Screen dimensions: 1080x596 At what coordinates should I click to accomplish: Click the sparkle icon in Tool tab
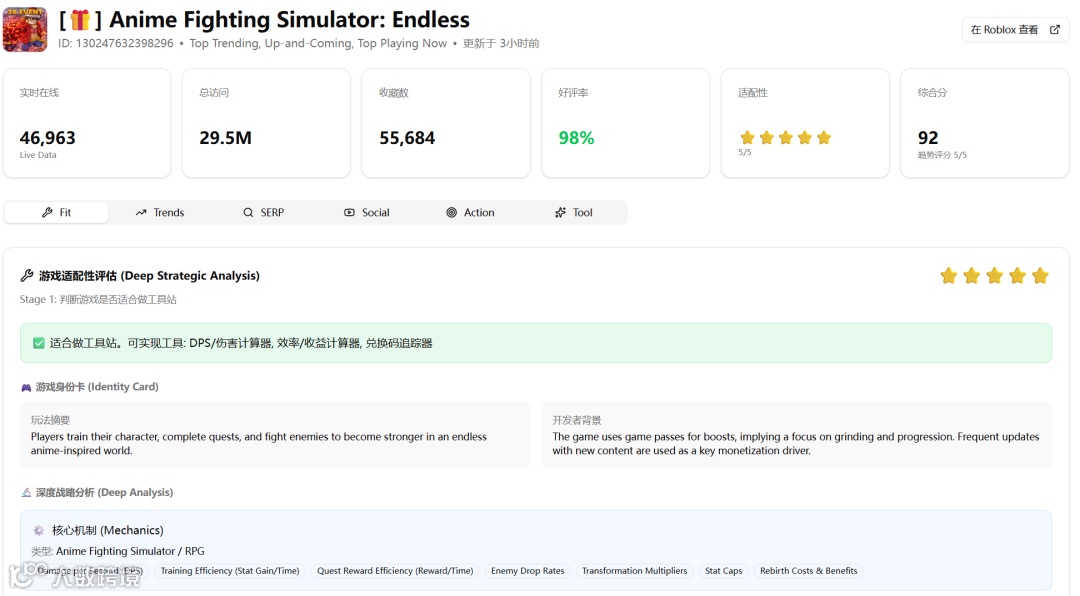click(560, 212)
